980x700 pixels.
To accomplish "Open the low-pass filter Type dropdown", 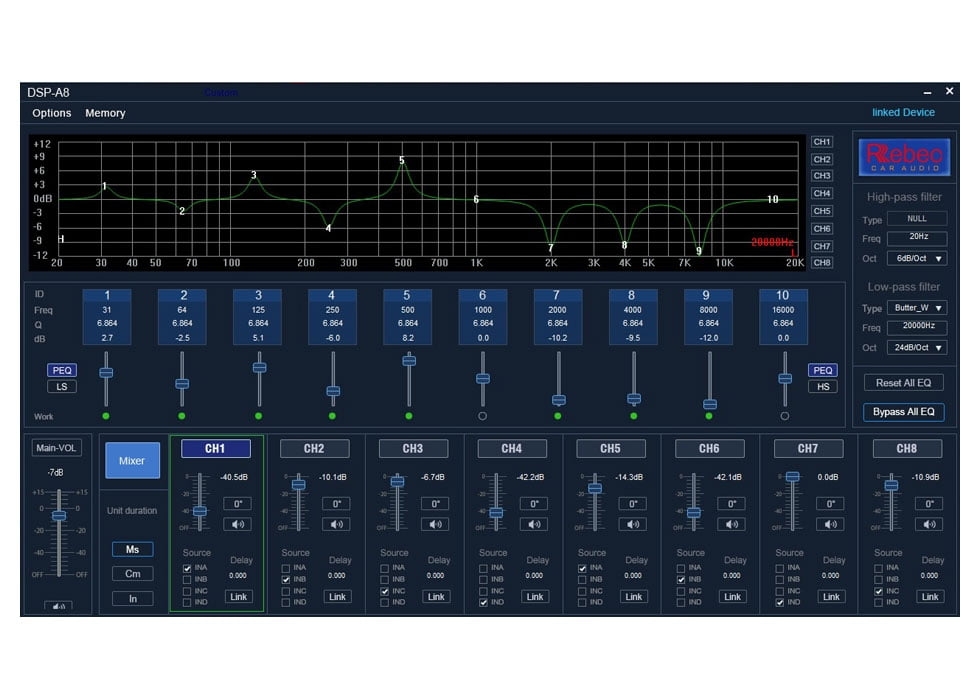I will 917,308.
